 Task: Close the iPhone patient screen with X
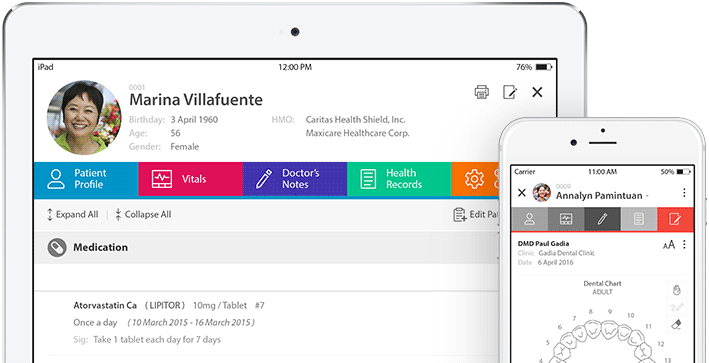click(x=521, y=193)
